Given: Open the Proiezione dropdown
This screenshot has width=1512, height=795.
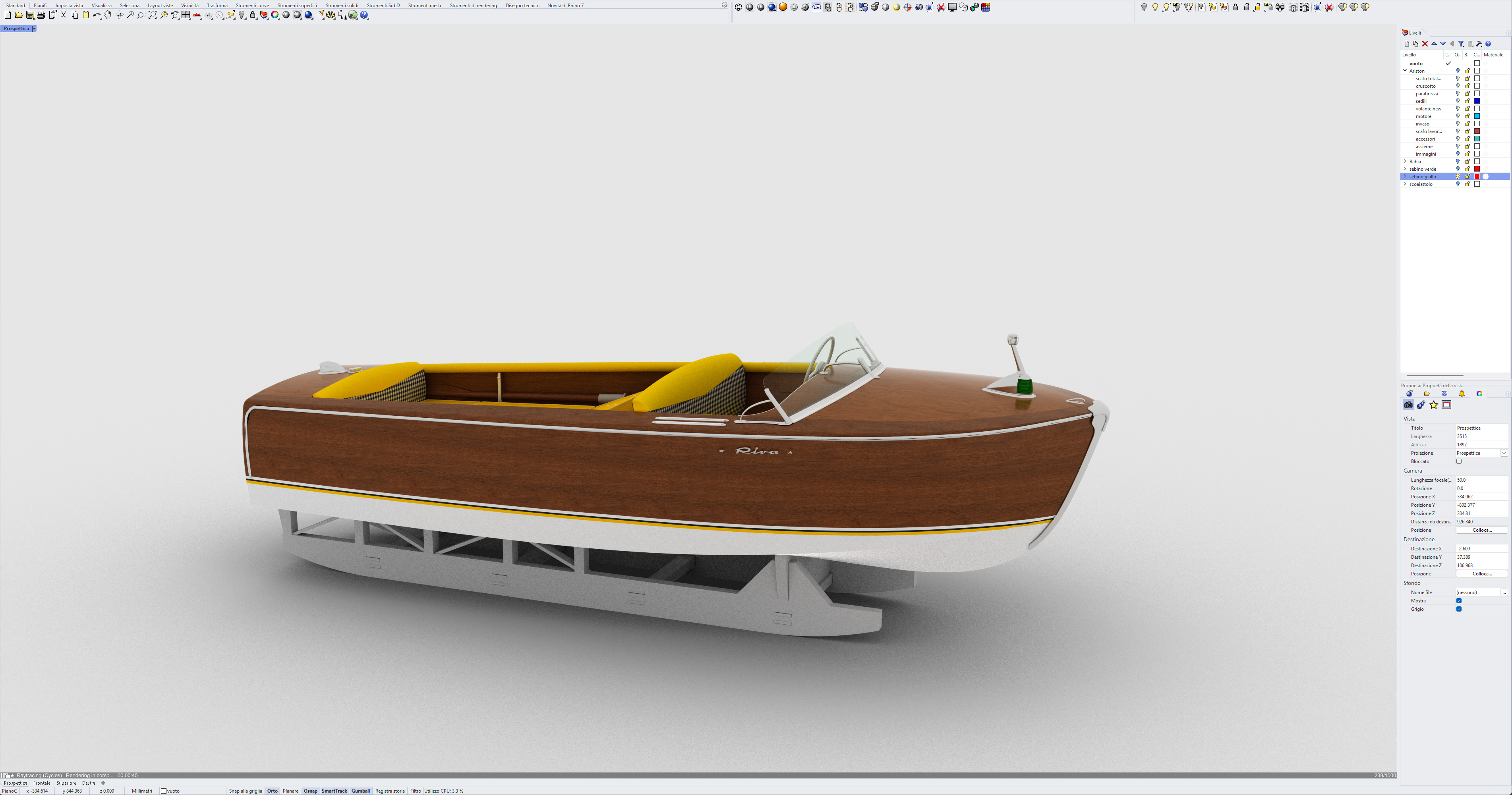Looking at the screenshot, I should 1504,453.
